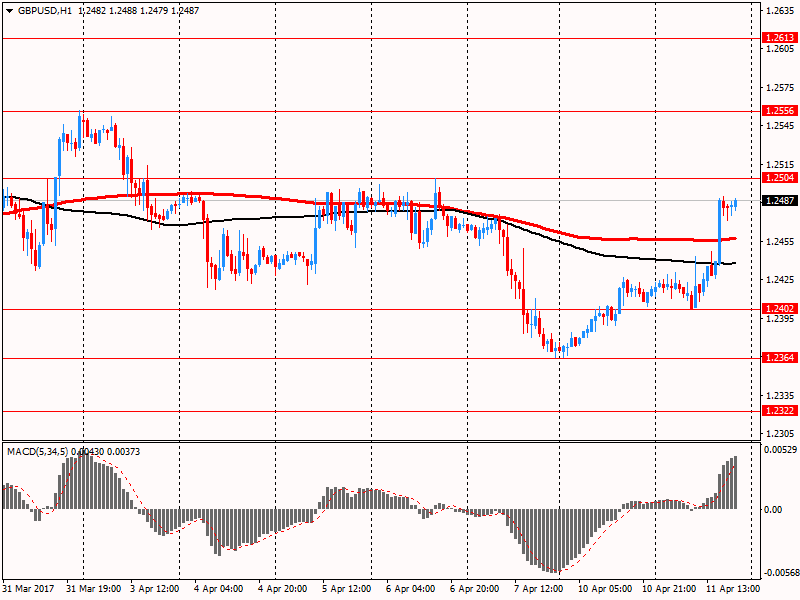Click the 10 Apr 05:00 time axis label

(605, 589)
